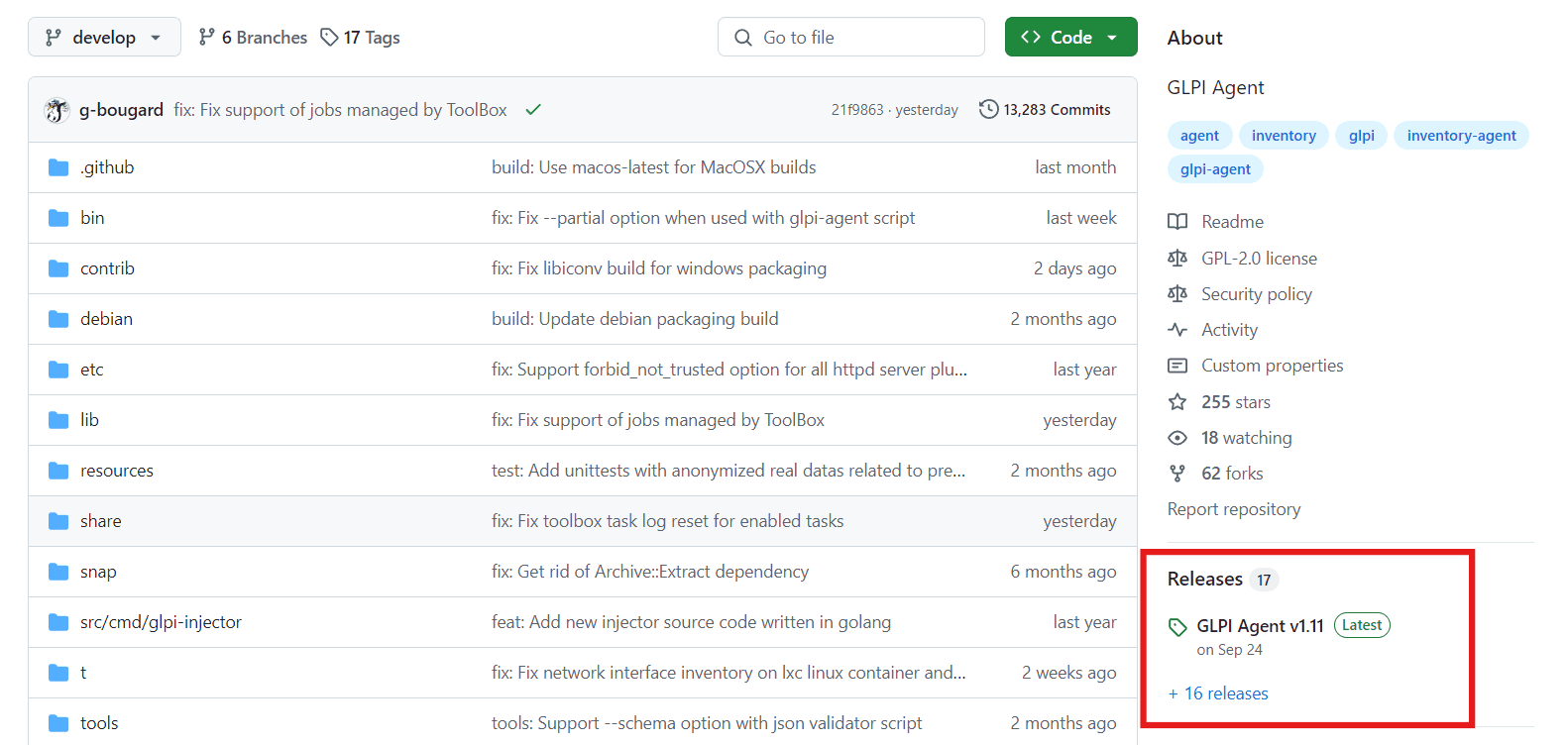Image resolution: width=1568 pixels, height=745 pixels.
Task: Click the bin folder icon
Action: tap(58, 218)
